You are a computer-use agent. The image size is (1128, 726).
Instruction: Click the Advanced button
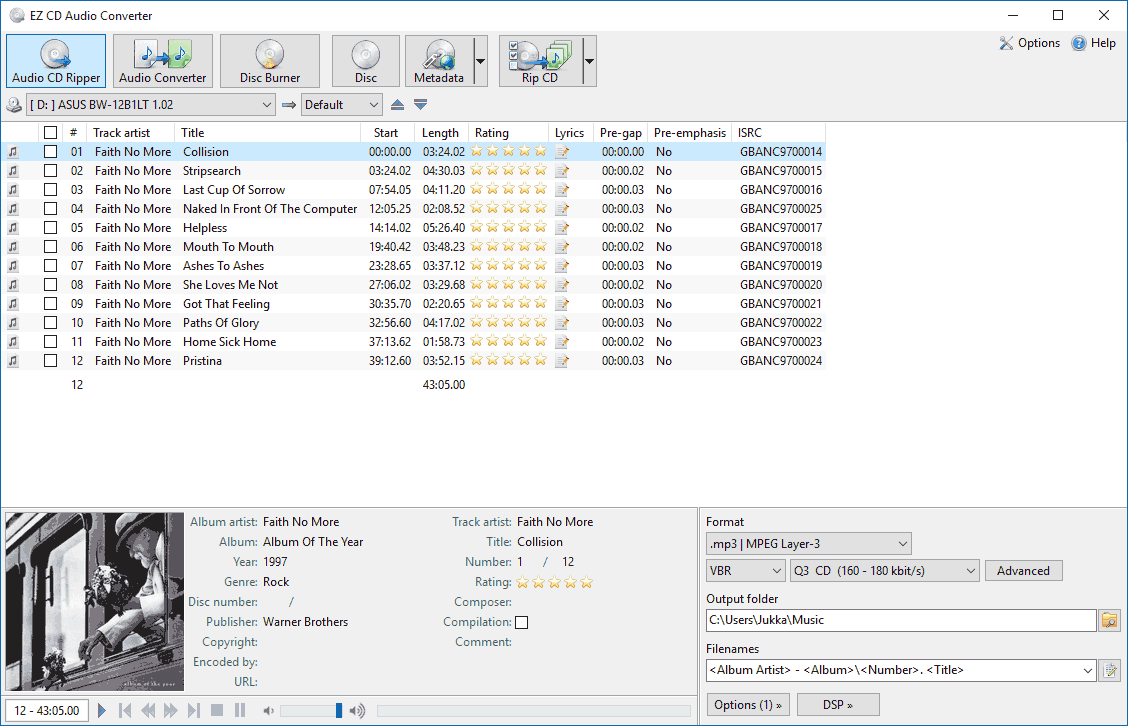1023,571
